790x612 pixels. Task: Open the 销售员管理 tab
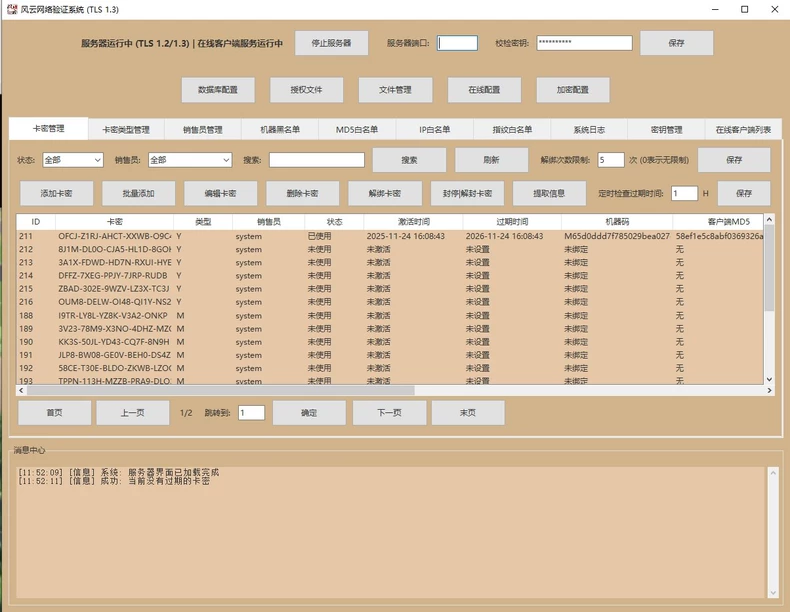coord(203,129)
